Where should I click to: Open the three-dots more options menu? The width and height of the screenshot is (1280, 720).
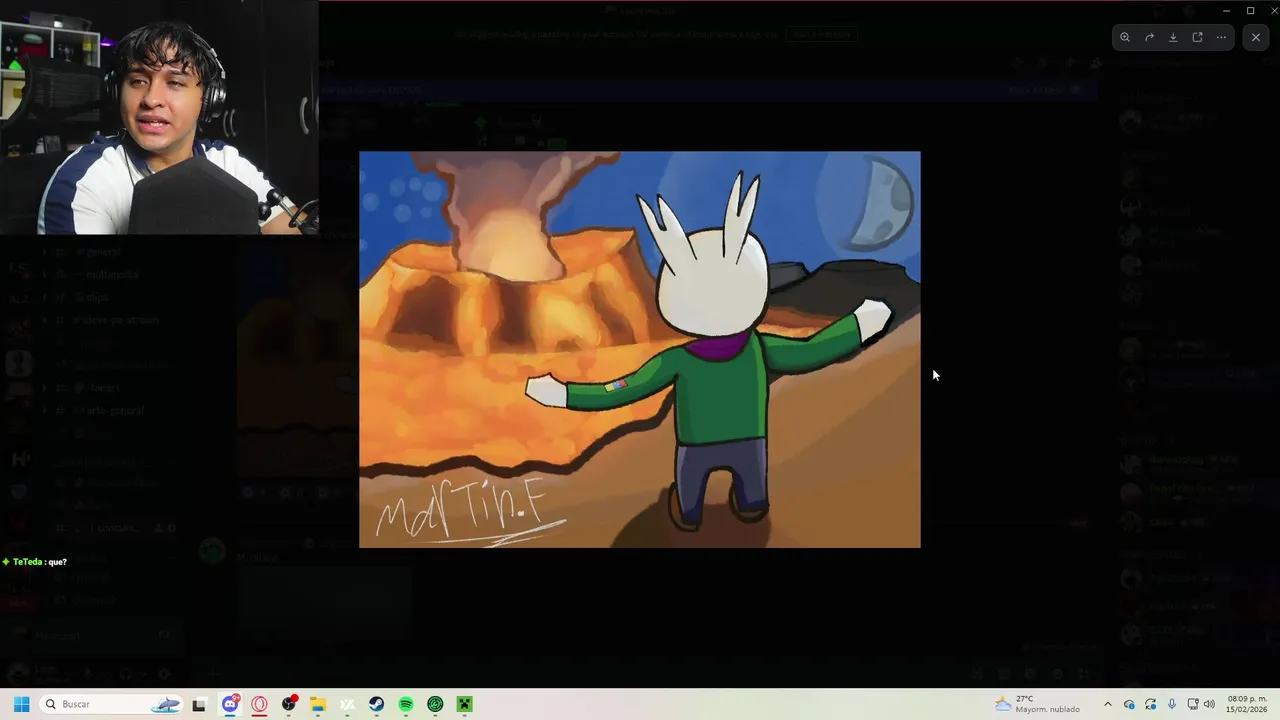pyautogui.click(x=1221, y=37)
